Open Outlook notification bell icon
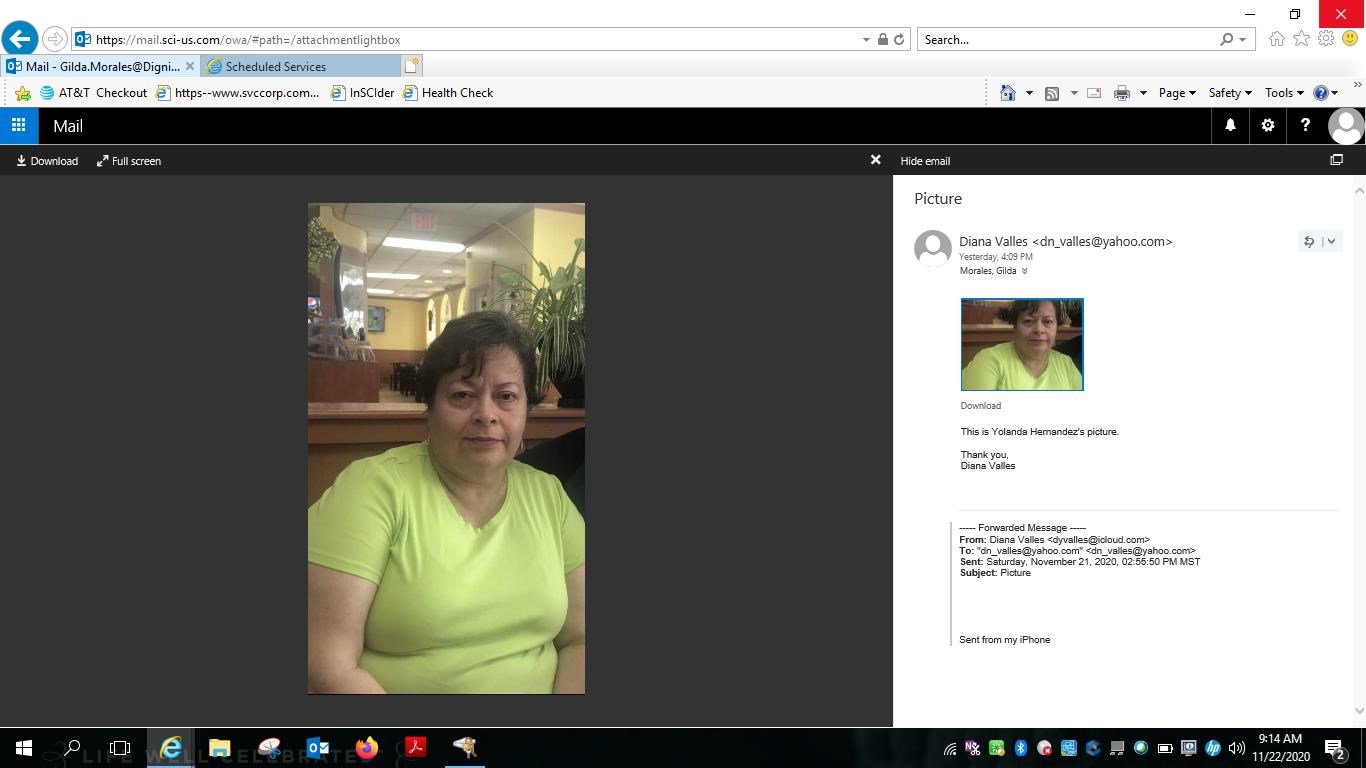Viewport: 1366px width, 768px height. click(1229, 125)
